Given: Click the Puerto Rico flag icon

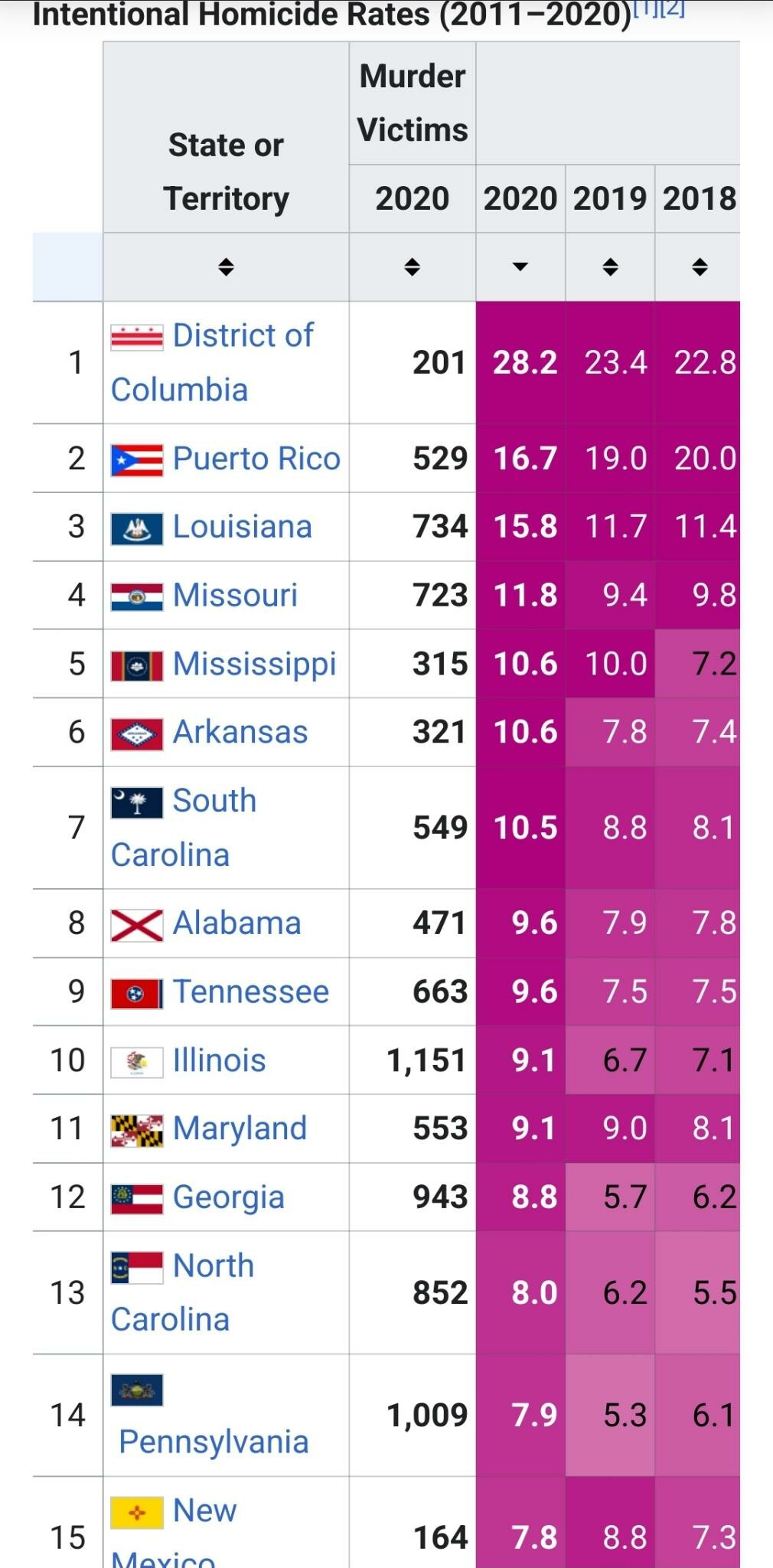Looking at the screenshot, I should (x=136, y=460).
